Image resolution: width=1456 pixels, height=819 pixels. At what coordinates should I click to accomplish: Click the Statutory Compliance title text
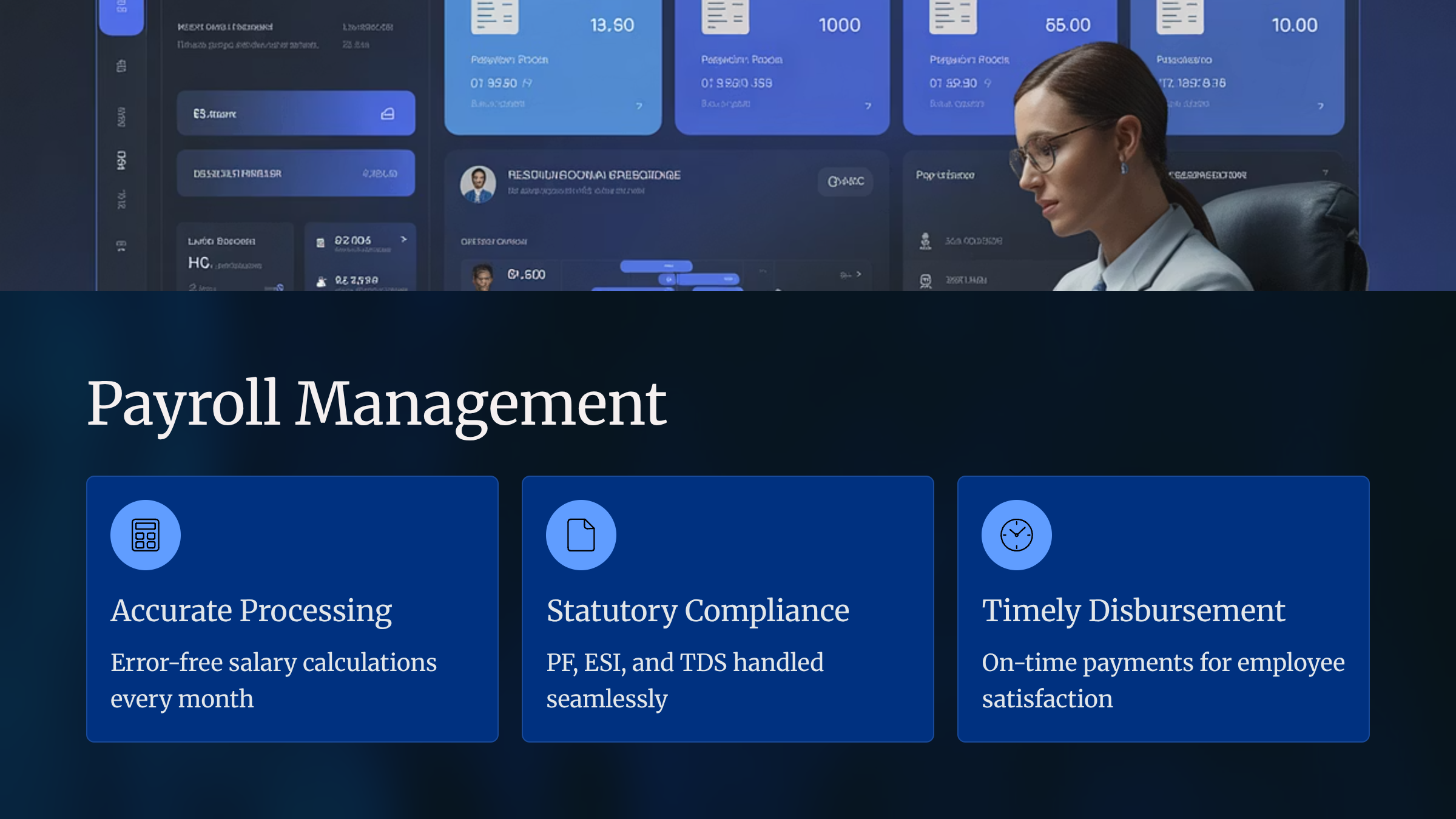(x=698, y=610)
